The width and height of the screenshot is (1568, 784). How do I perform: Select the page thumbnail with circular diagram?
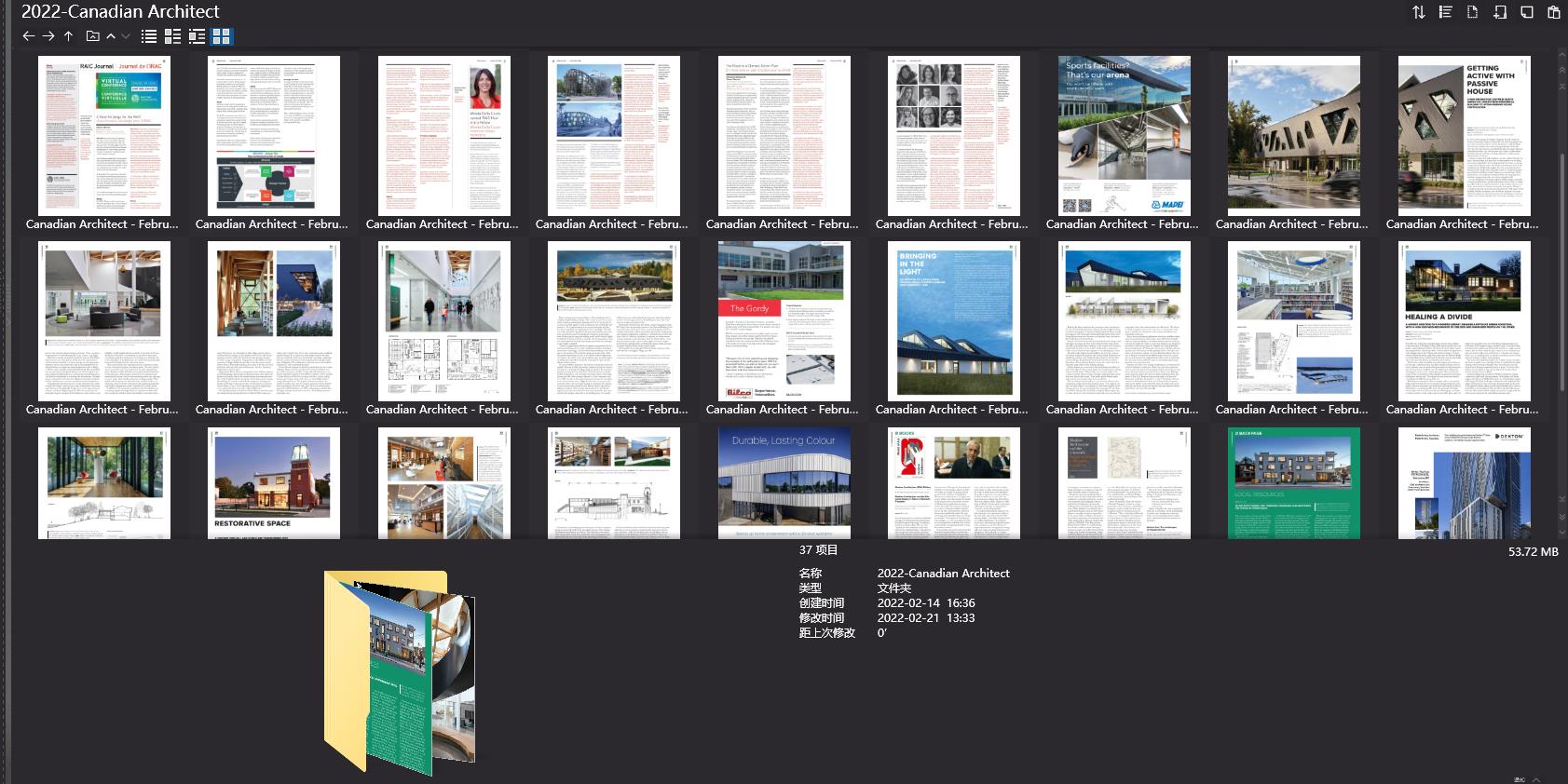(x=273, y=136)
